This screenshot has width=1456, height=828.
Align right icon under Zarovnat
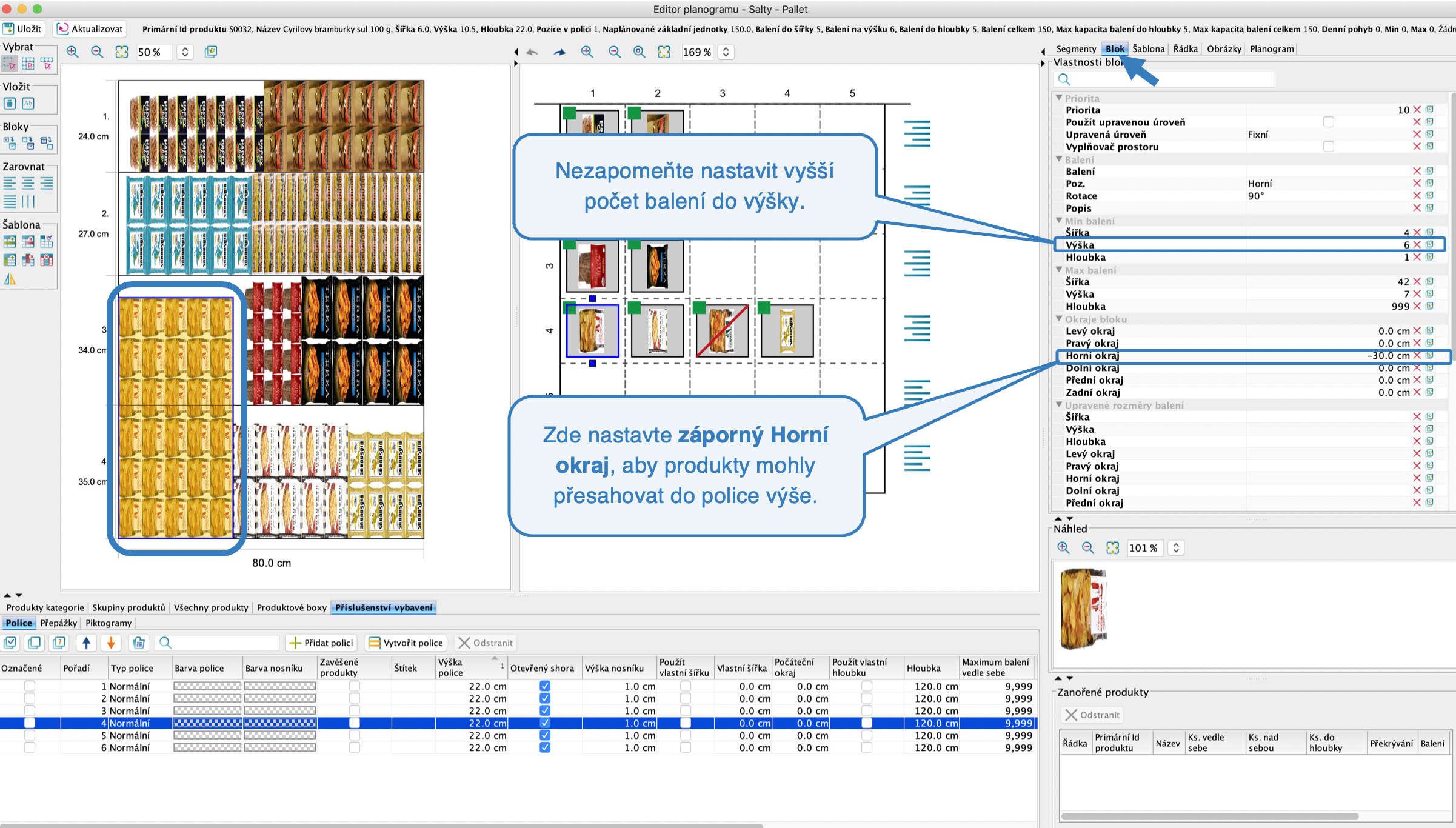pos(47,184)
